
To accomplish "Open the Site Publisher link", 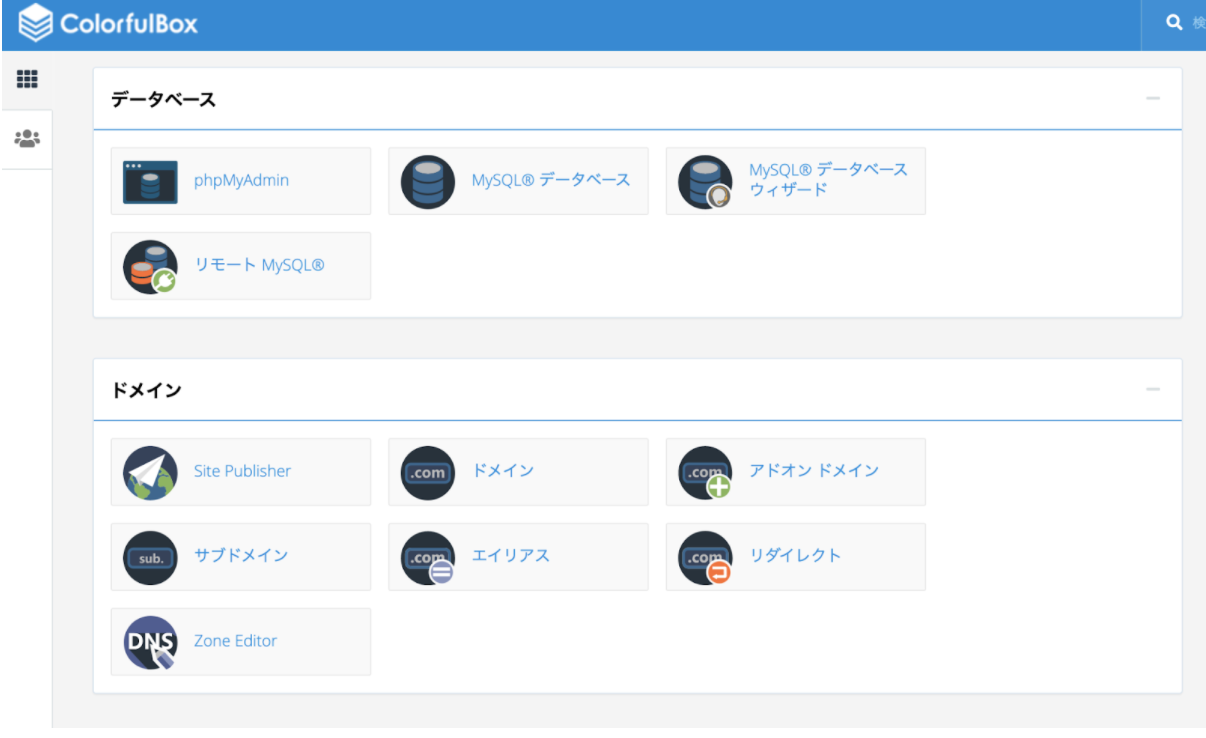I will click(x=242, y=471).
